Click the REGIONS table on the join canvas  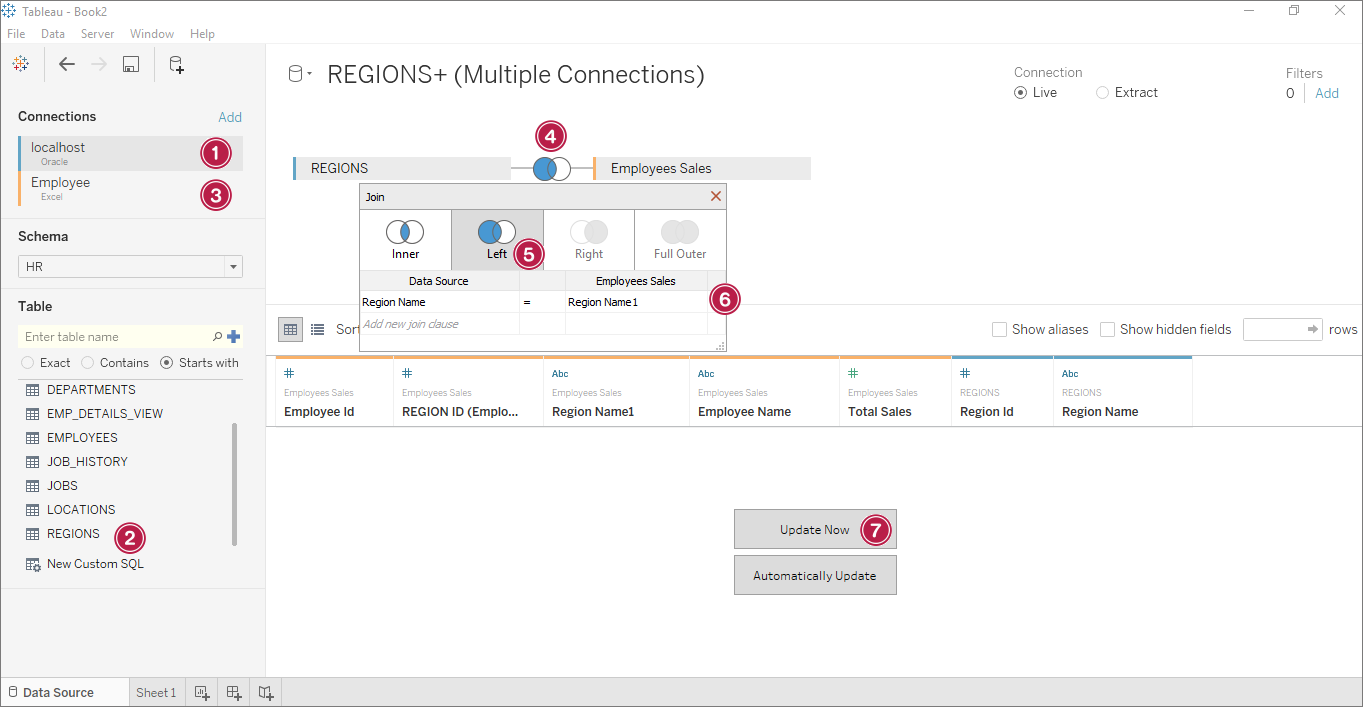(x=402, y=168)
